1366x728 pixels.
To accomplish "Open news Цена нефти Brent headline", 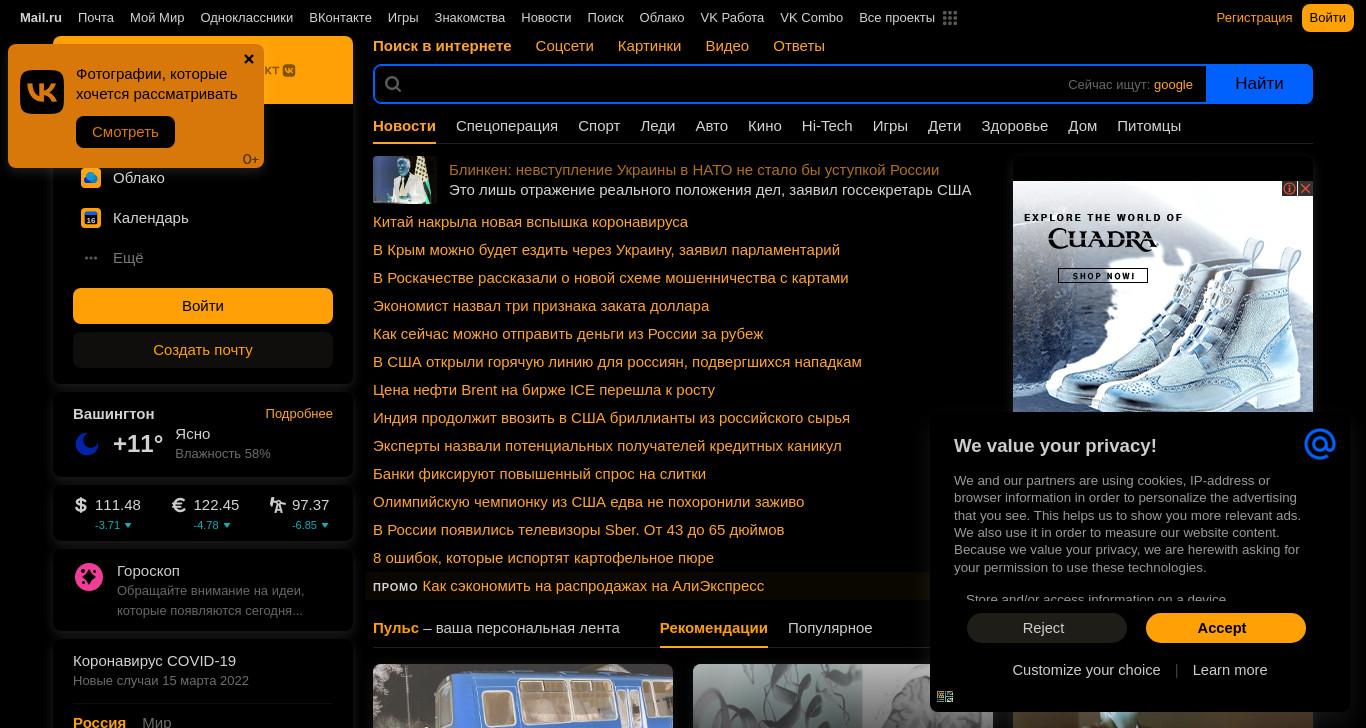I will (544, 390).
